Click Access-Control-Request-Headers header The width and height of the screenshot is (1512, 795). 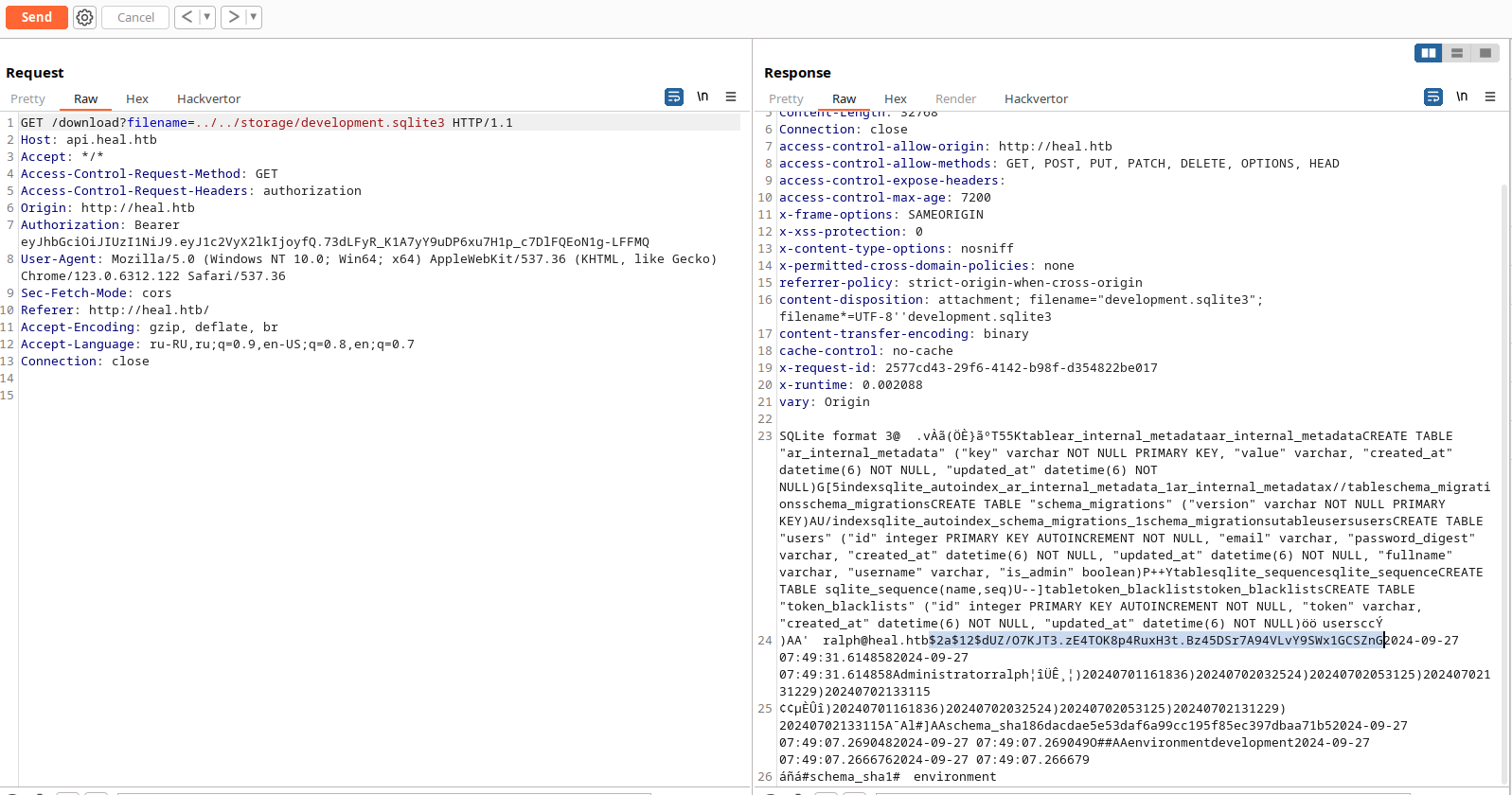(x=191, y=191)
